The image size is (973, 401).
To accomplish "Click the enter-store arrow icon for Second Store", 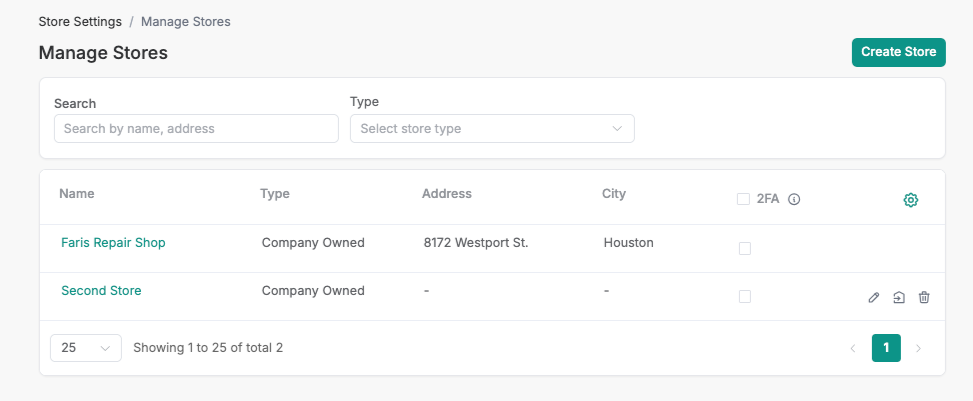I will 899,297.
